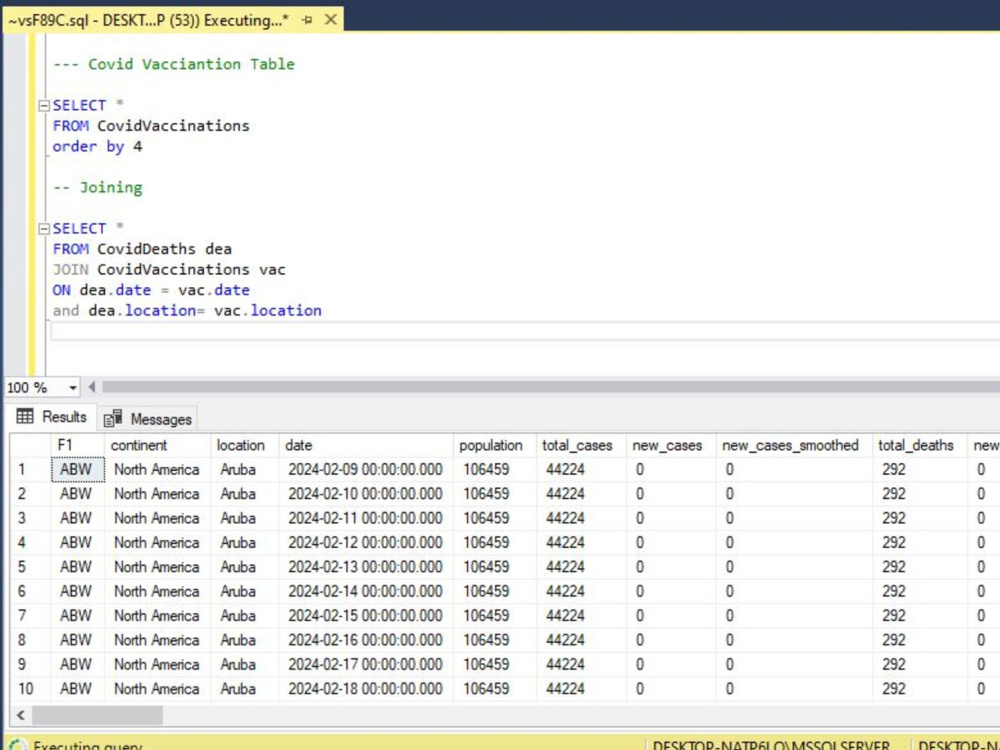Image resolution: width=1000 pixels, height=750 pixels.
Task: Click 'and dea.location= vac.location' line
Action: pyautogui.click(x=187, y=311)
